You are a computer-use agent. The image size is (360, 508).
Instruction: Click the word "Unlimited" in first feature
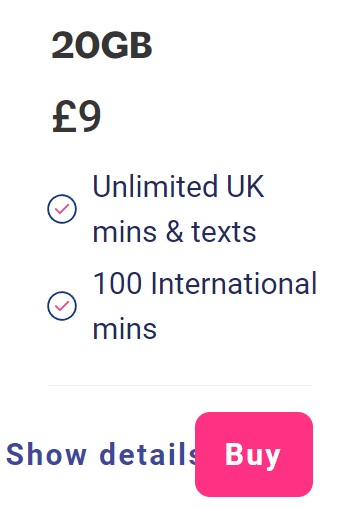coord(155,186)
